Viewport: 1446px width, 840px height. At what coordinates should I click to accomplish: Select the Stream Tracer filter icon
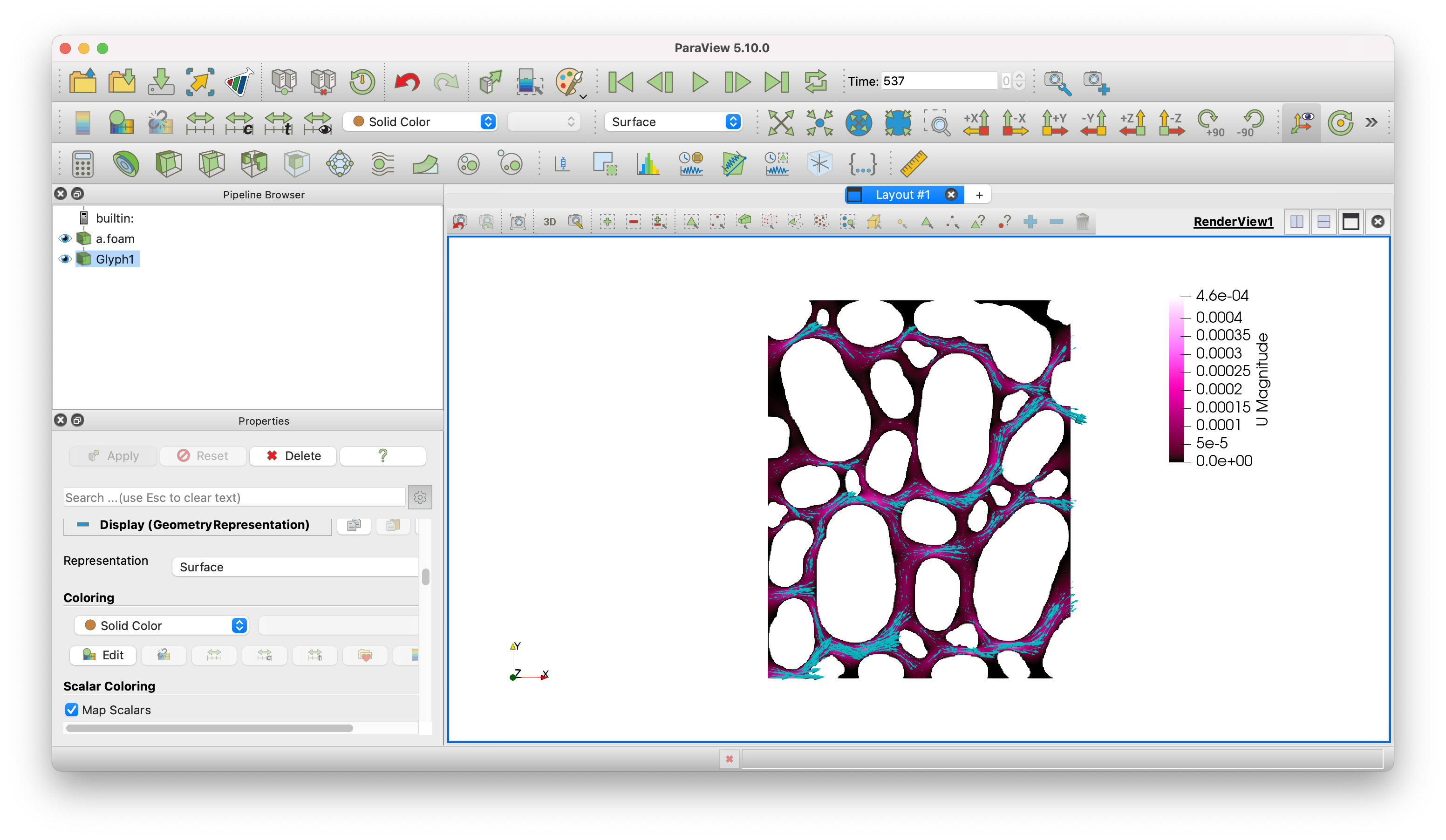coord(382,164)
